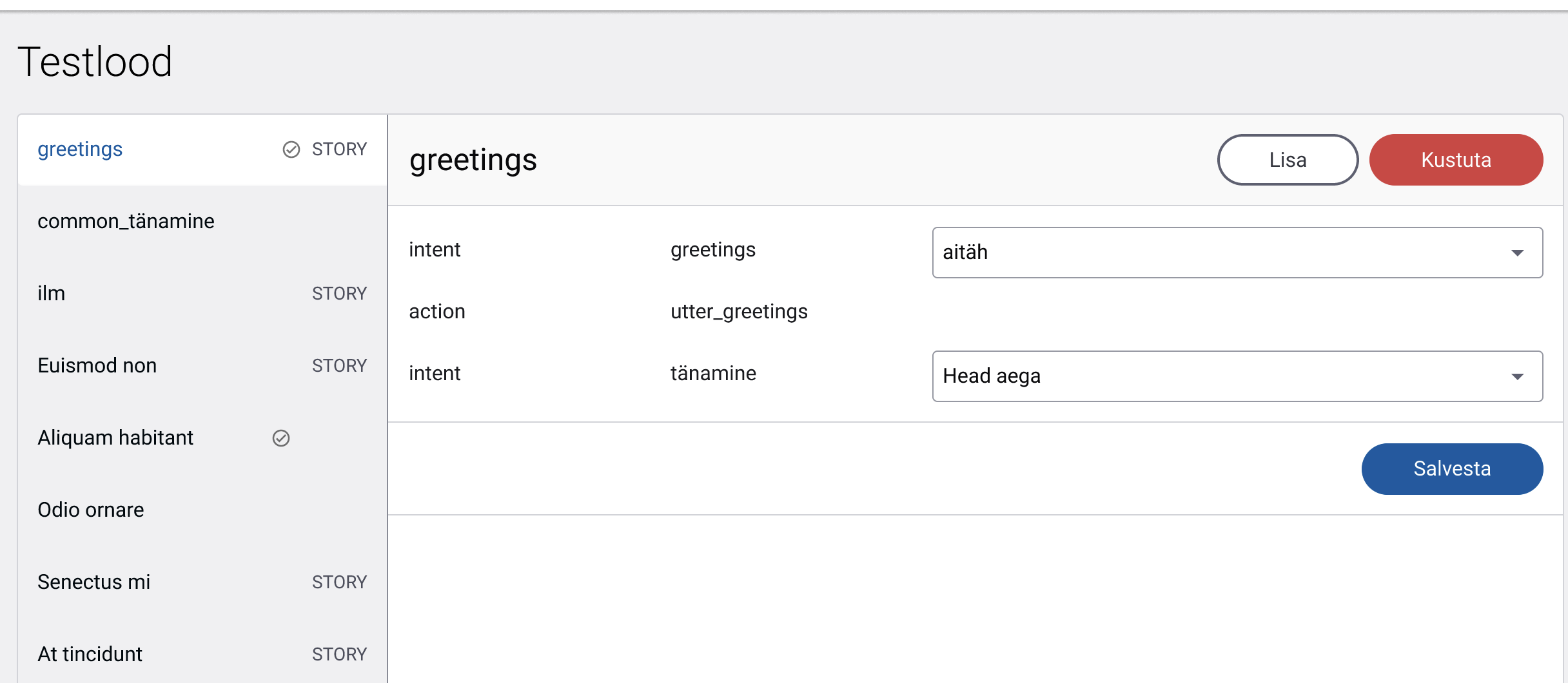Open Aliquam habitant from the list

point(115,438)
